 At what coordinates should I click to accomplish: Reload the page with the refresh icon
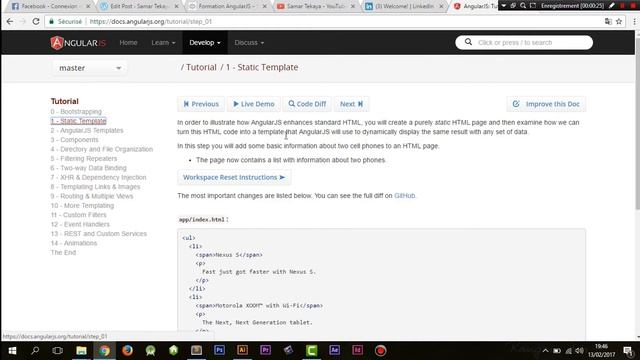36,21
